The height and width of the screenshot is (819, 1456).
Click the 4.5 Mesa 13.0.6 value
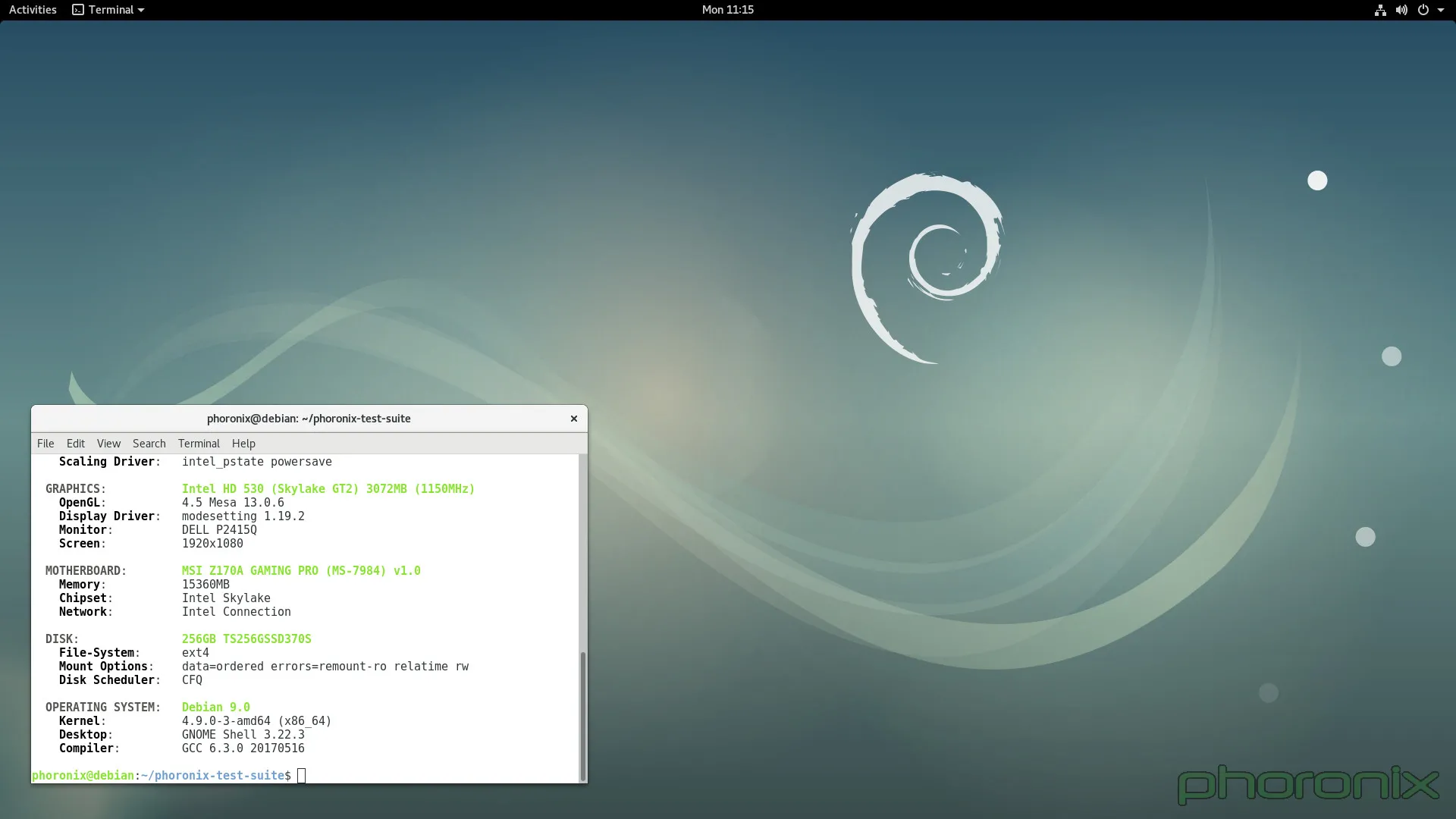tap(233, 503)
